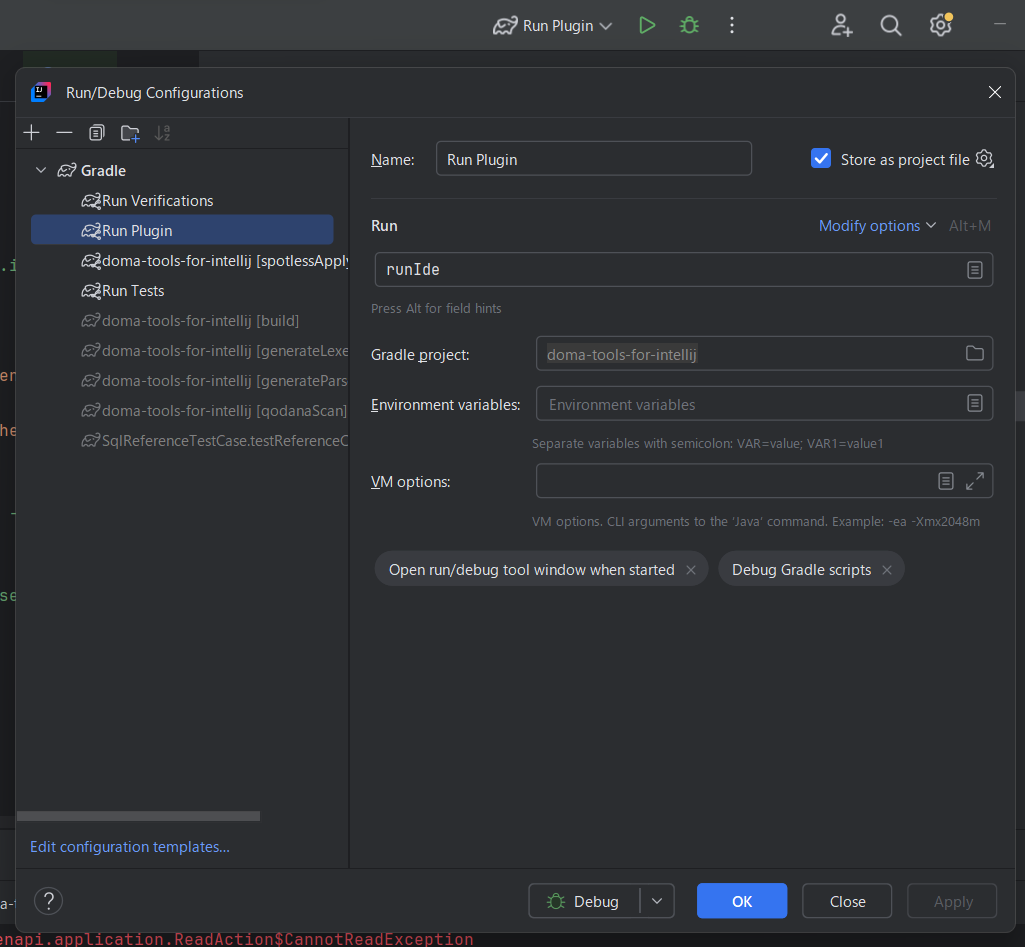Close the Run/Debug Configurations dialog via X
1025x947 pixels.
point(995,92)
